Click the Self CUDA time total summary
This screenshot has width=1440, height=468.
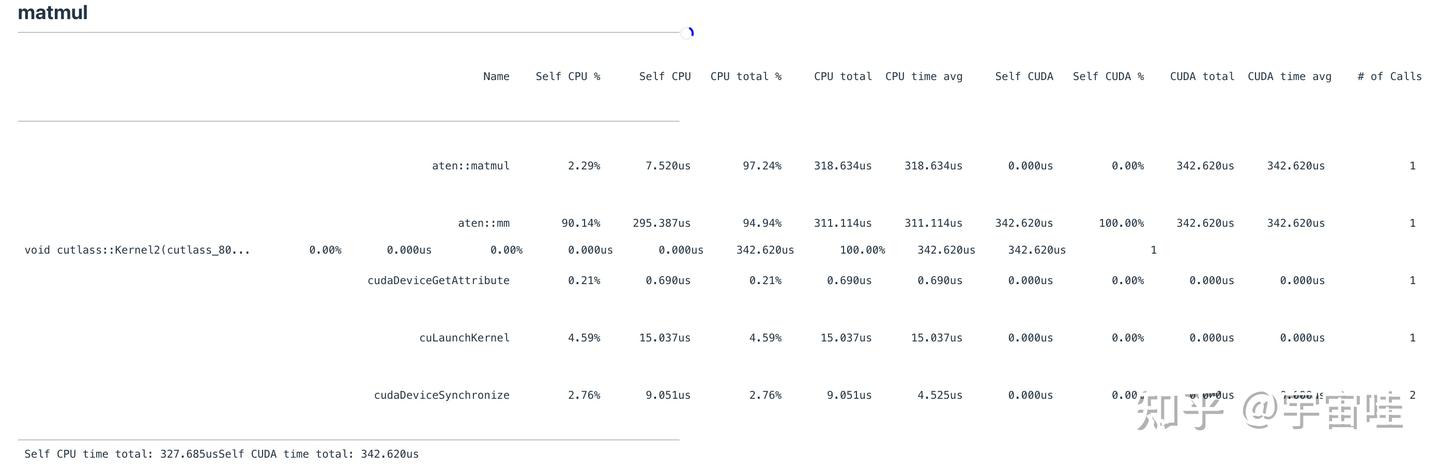pyautogui.click(x=319, y=454)
